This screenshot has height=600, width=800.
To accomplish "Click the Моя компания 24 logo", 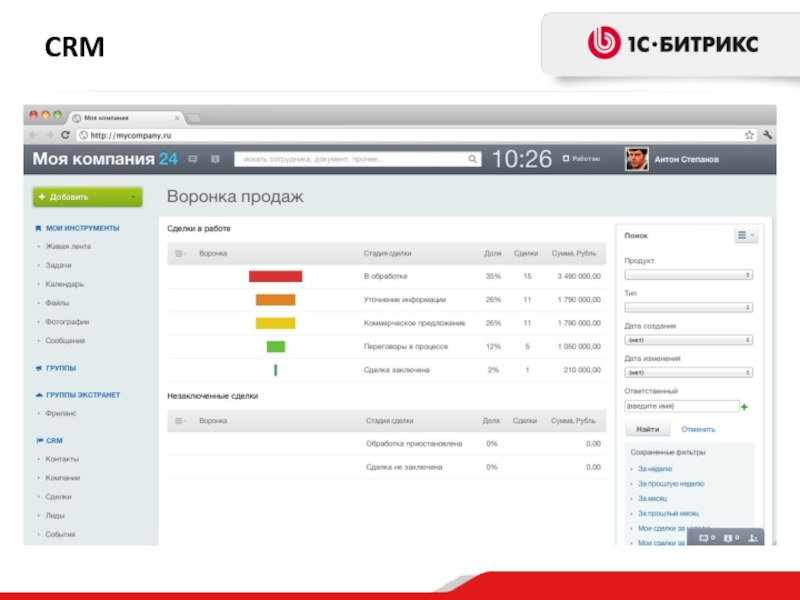I will (105, 159).
